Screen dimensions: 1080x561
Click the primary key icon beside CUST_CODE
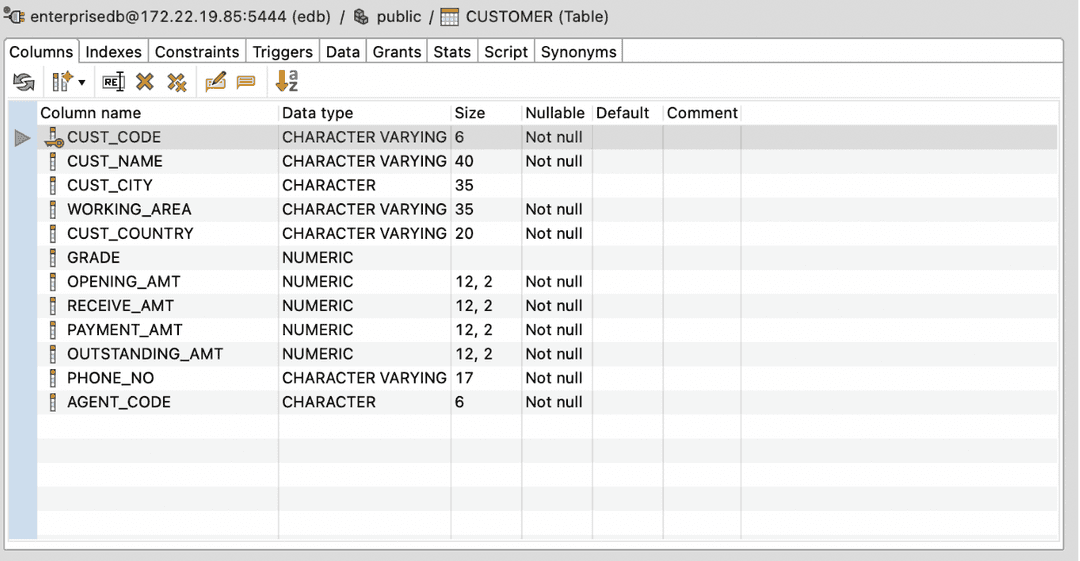point(54,138)
